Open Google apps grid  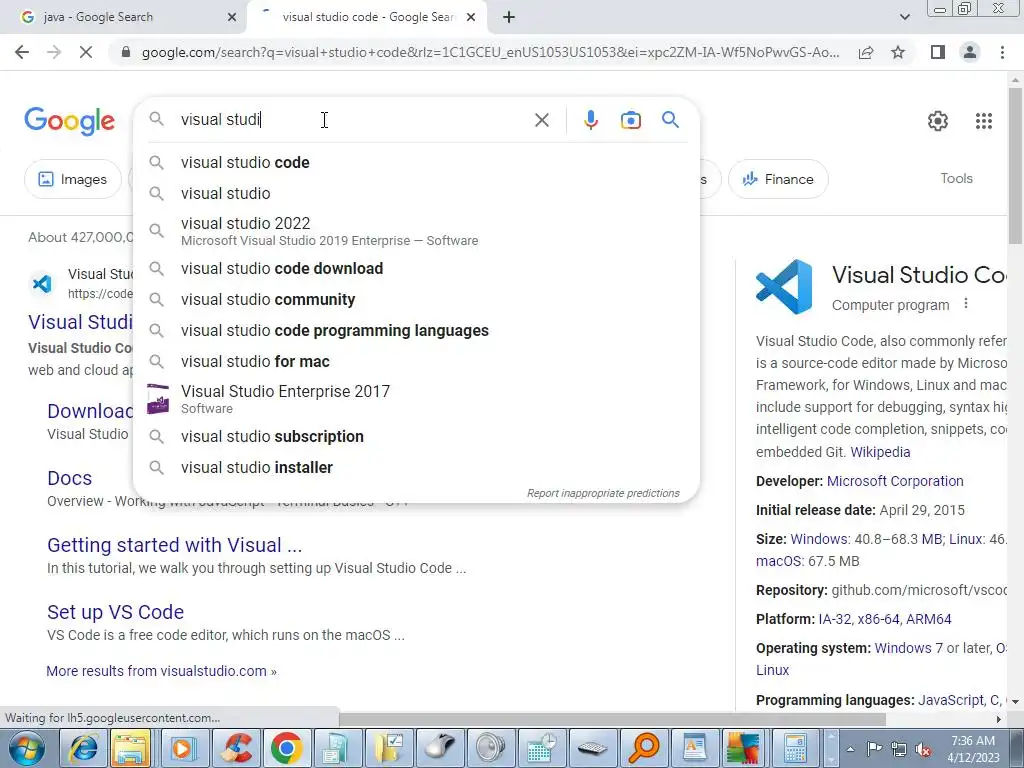point(984,121)
